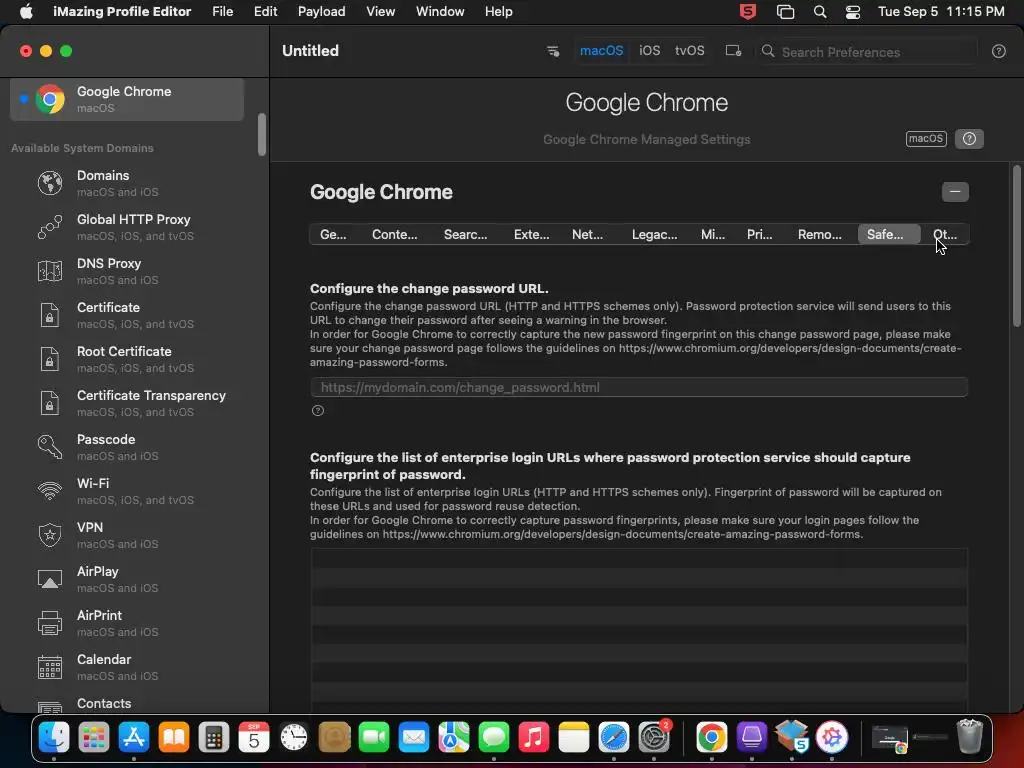Viewport: 1024px width, 768px height.
Task: Open the Music app in the Dock
Action: 534,738
